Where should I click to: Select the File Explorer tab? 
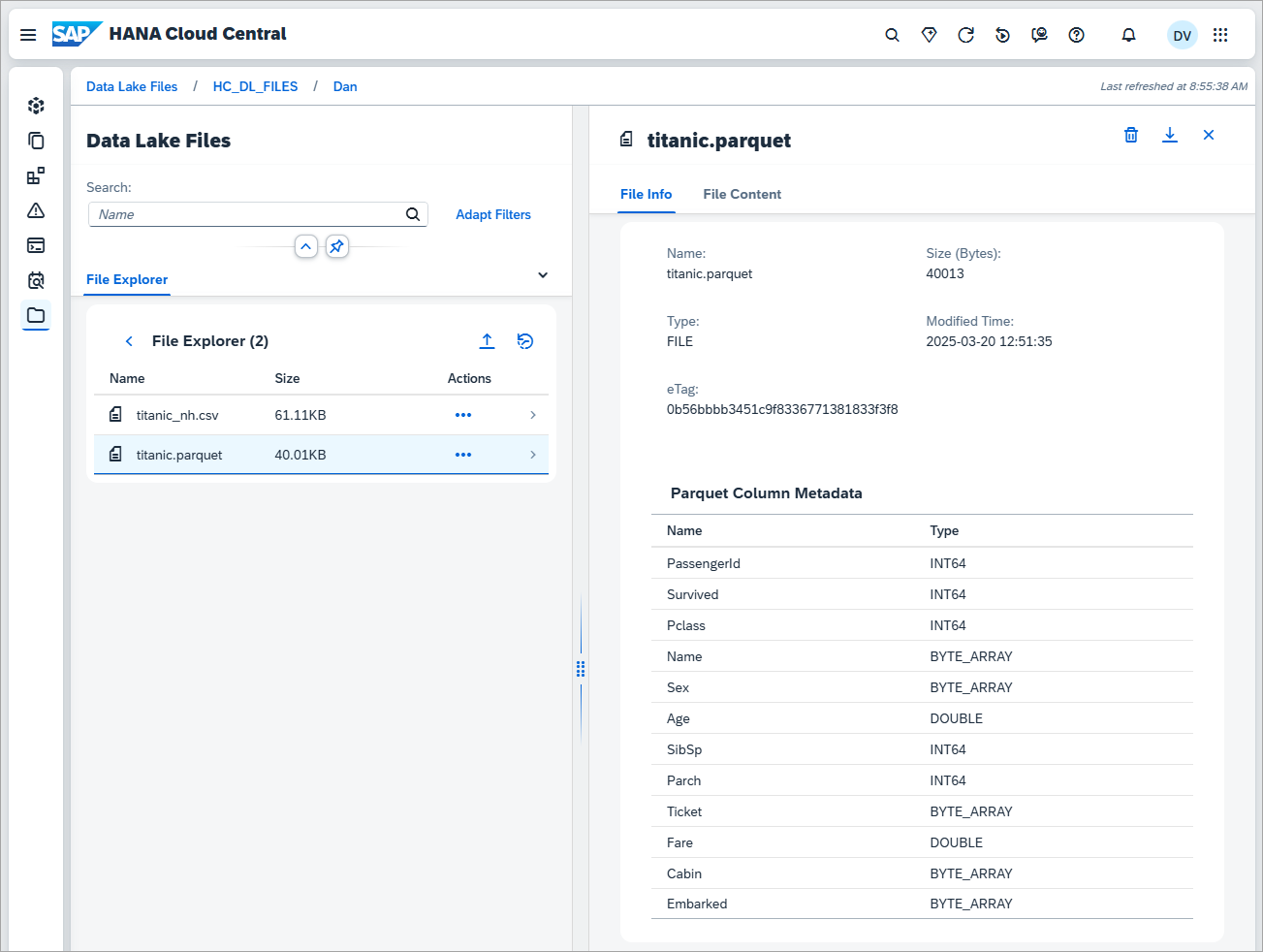pos(127,279)
